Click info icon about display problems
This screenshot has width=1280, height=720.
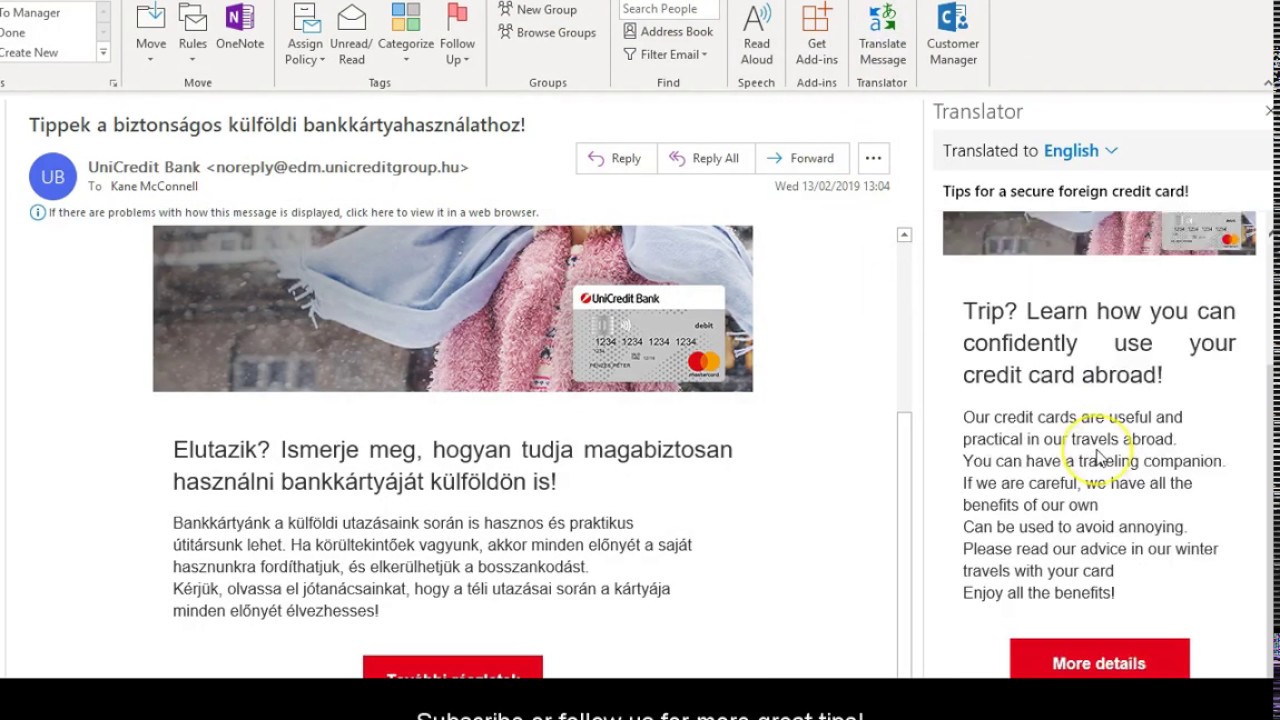38,212
